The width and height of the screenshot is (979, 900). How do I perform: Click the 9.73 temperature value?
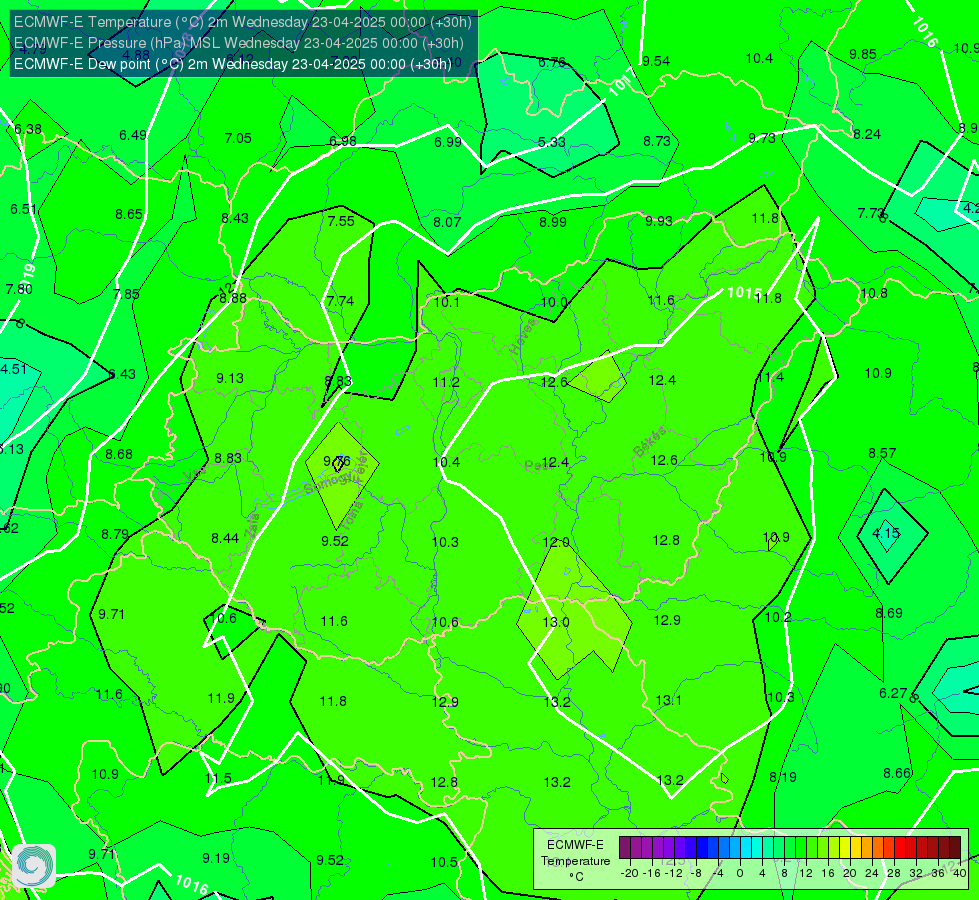pos(762,138)
